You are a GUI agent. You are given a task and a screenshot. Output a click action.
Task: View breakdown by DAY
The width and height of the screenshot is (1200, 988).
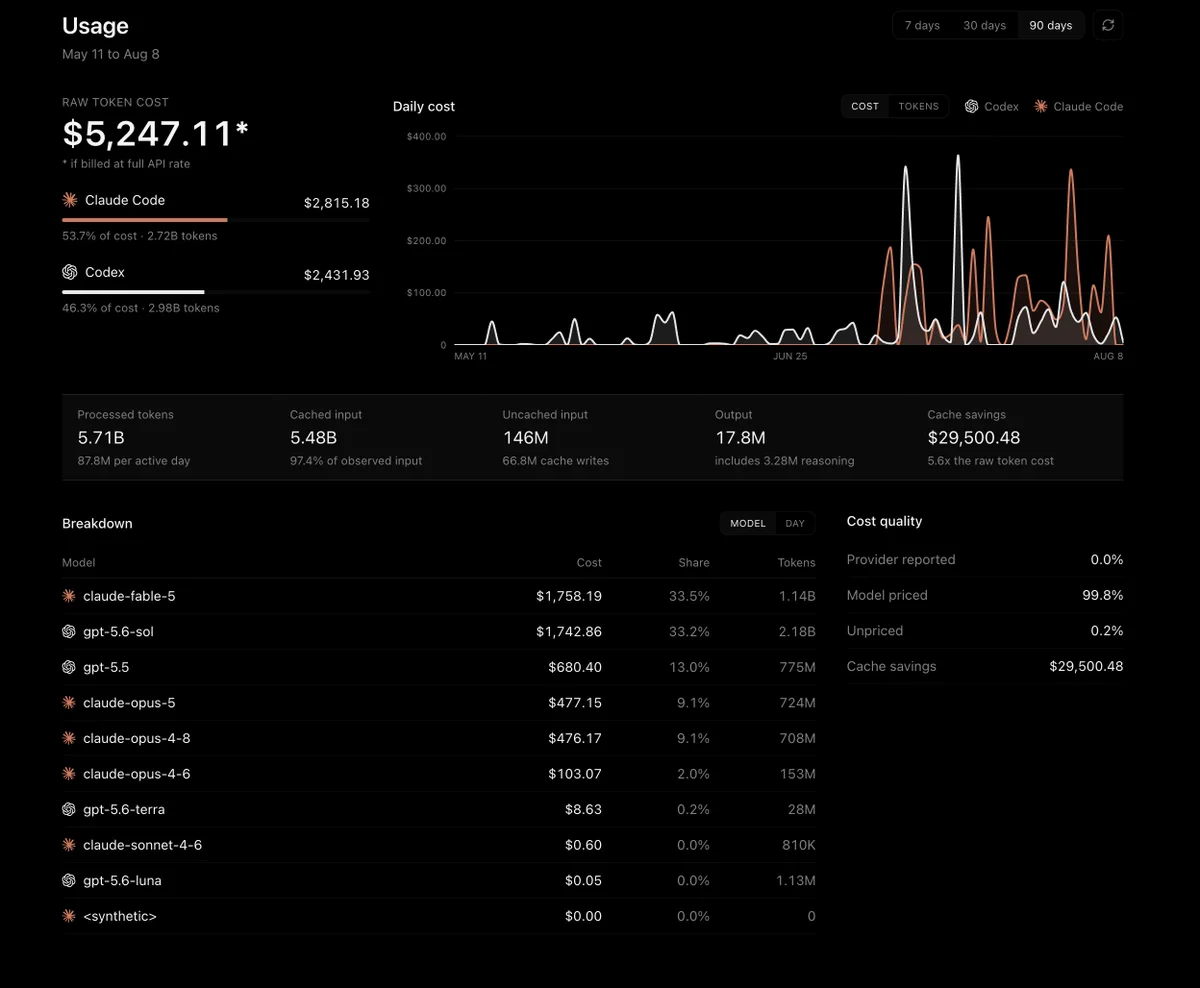click(795, 523)
